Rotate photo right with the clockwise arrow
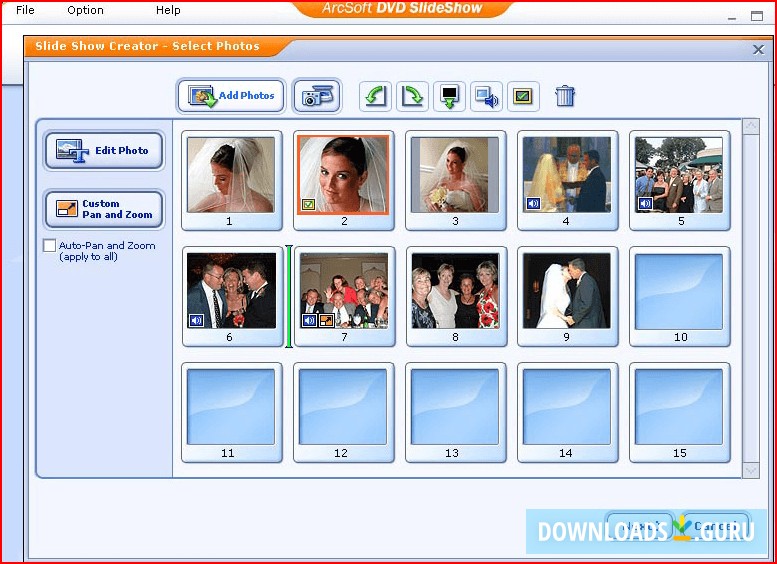This screenshot has height=564, width=777. [412, 96]
